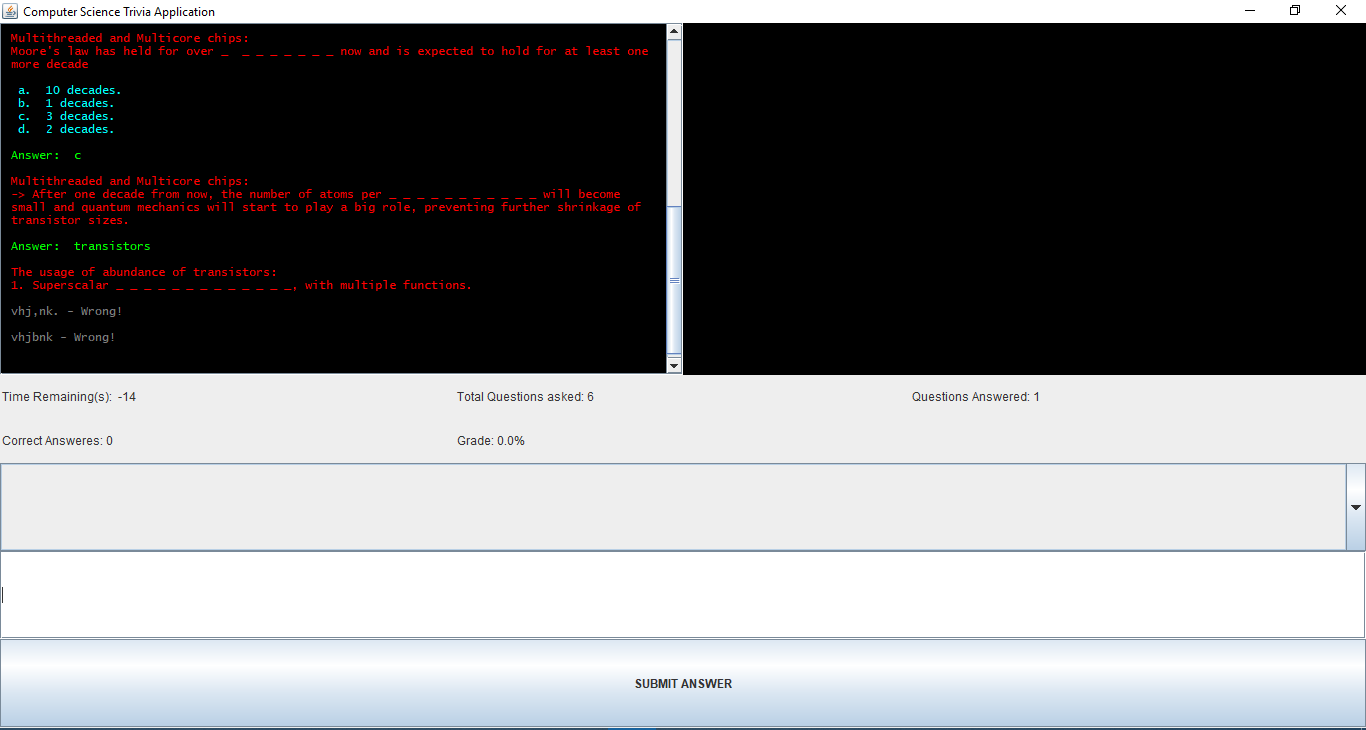1366x730 pixels.
Task: Click the scrollbar up arrow on console panel
Action: point(675,30)
